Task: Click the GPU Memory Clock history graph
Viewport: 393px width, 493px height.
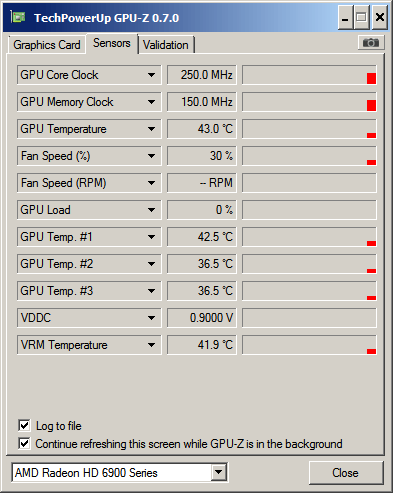Action: [309, 102]
